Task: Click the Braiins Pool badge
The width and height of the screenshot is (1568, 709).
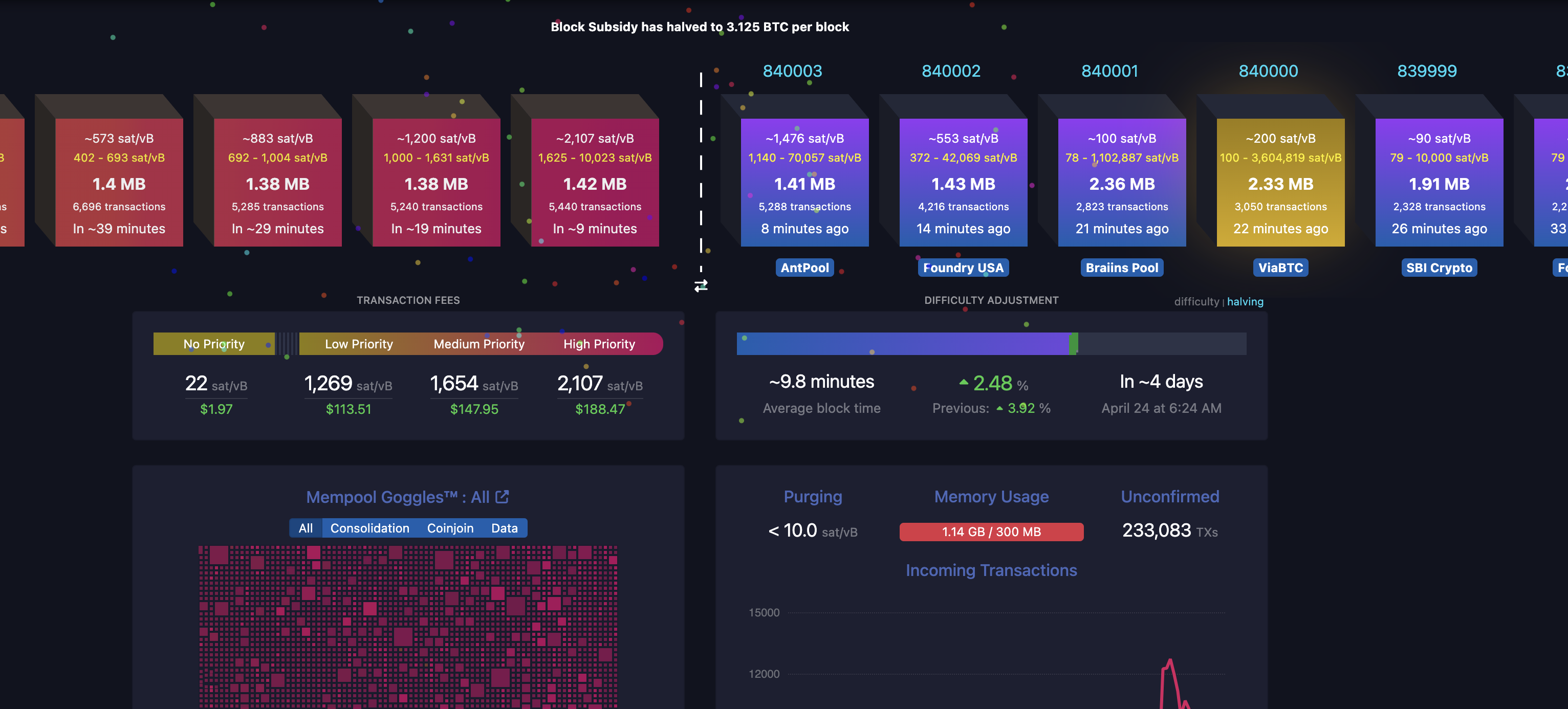Action: [1121, 268]
